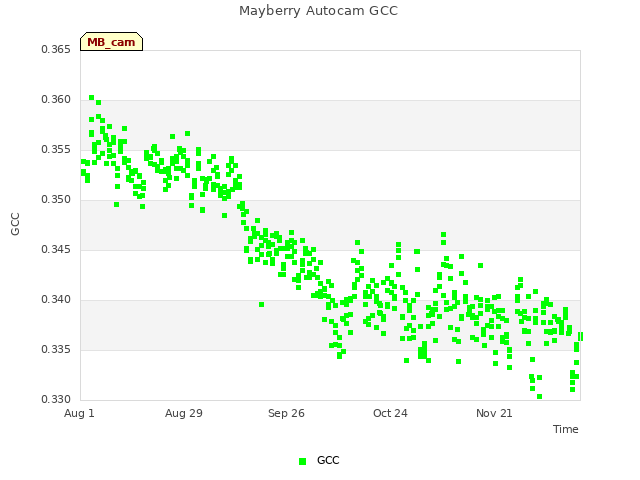
Task: Click the 0.340 y-axis value
Action: click(x=56, y=300)
